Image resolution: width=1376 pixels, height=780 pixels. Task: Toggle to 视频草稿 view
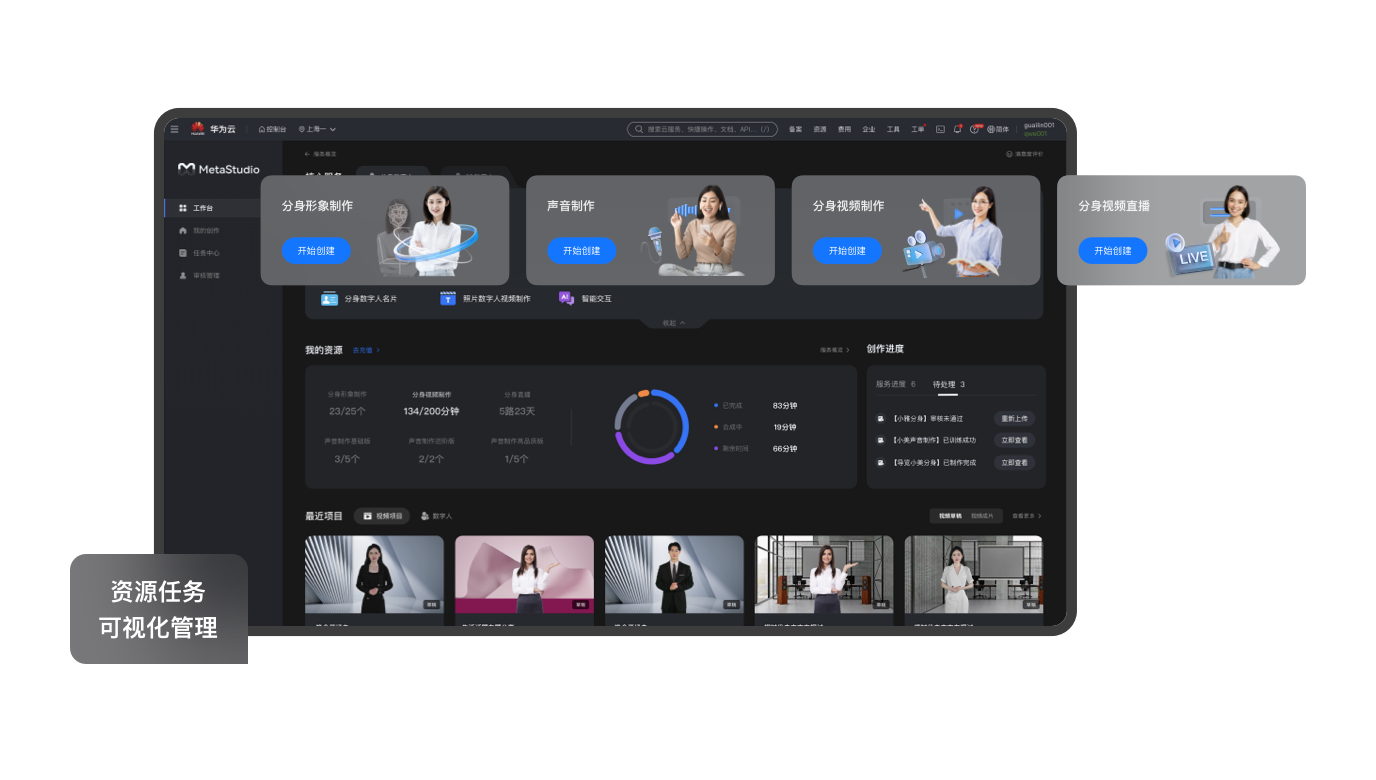949,516
